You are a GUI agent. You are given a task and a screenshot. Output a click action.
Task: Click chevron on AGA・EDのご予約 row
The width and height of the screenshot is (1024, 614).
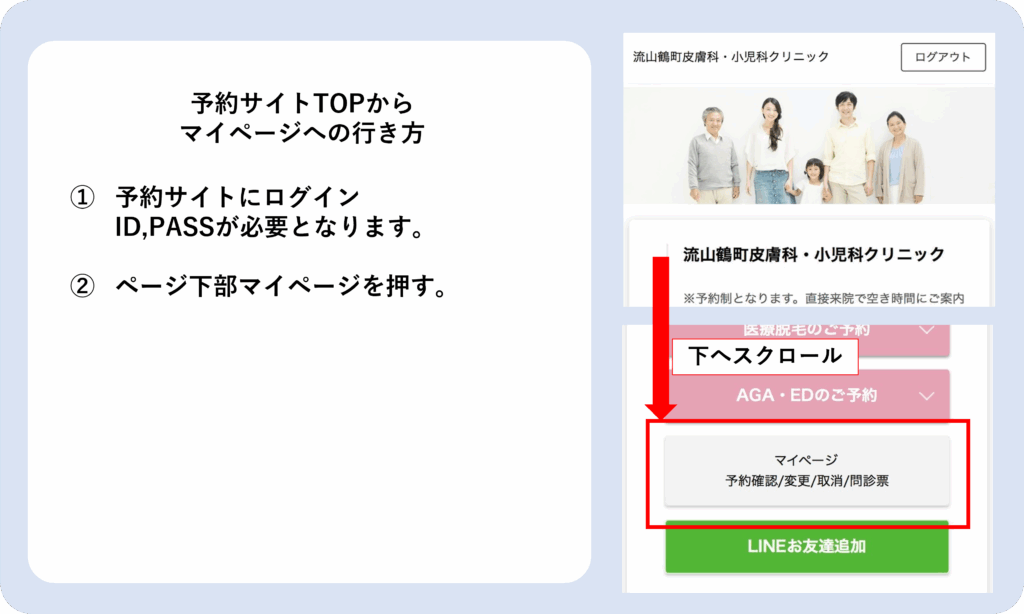[926, 396]
